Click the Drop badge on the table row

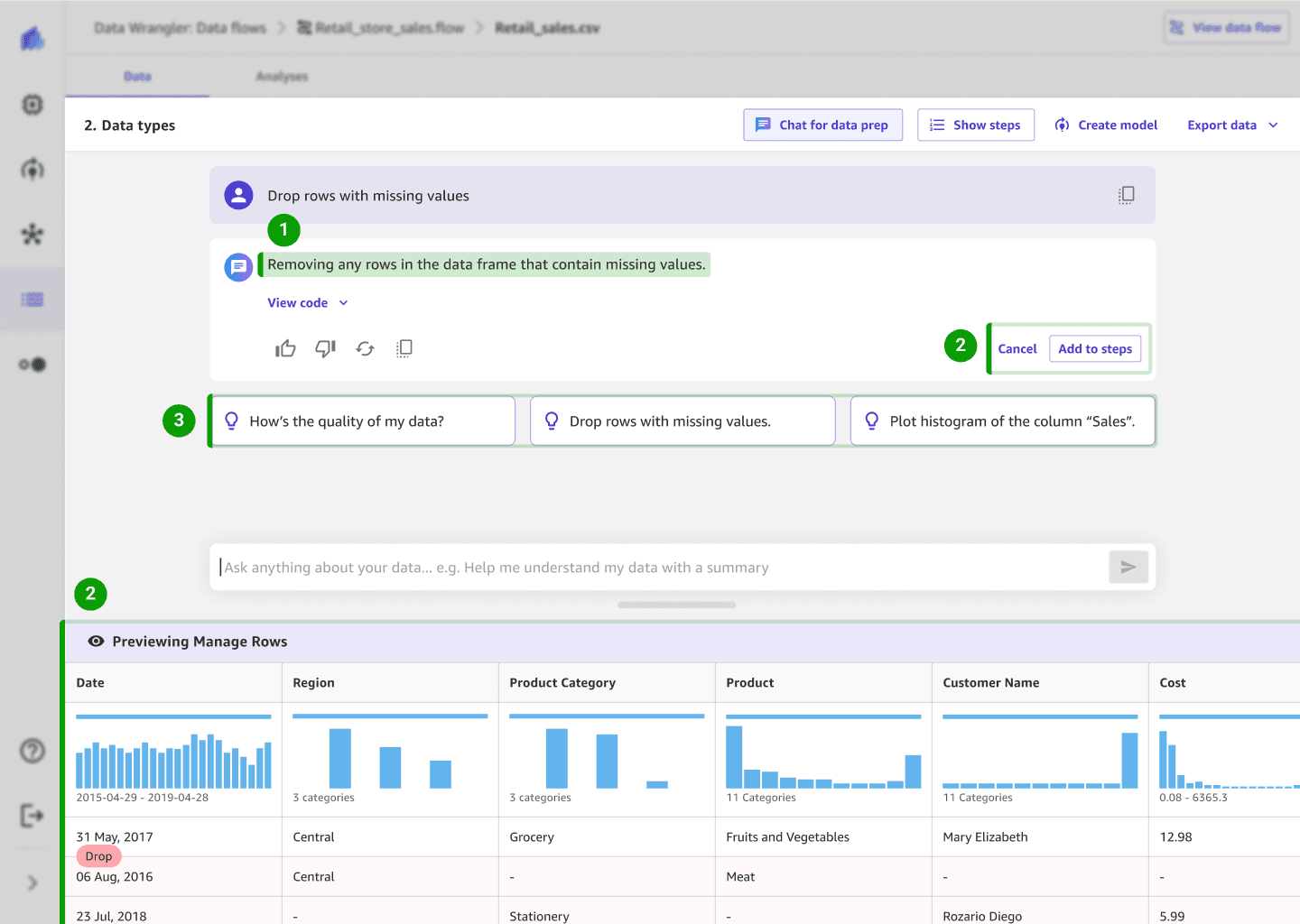pos(98,856)
